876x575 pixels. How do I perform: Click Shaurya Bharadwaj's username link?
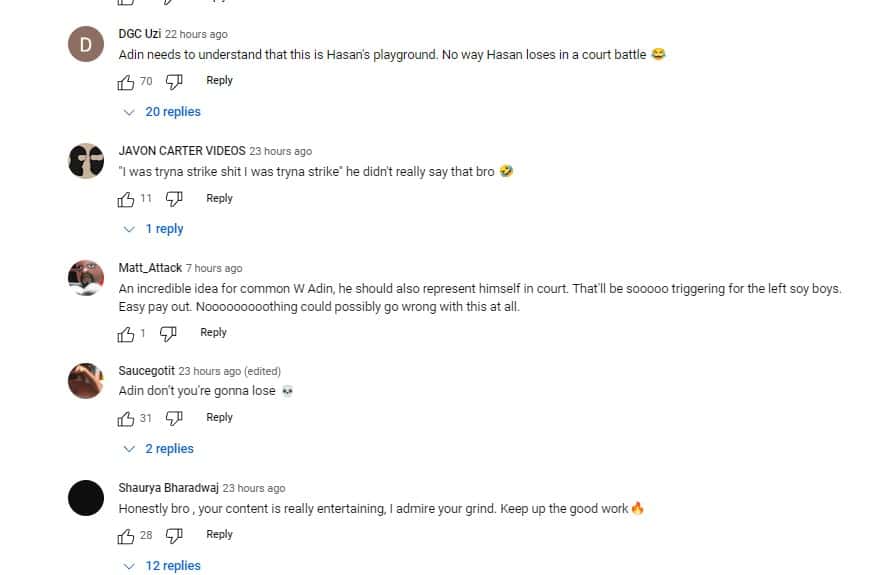[168, 488]
